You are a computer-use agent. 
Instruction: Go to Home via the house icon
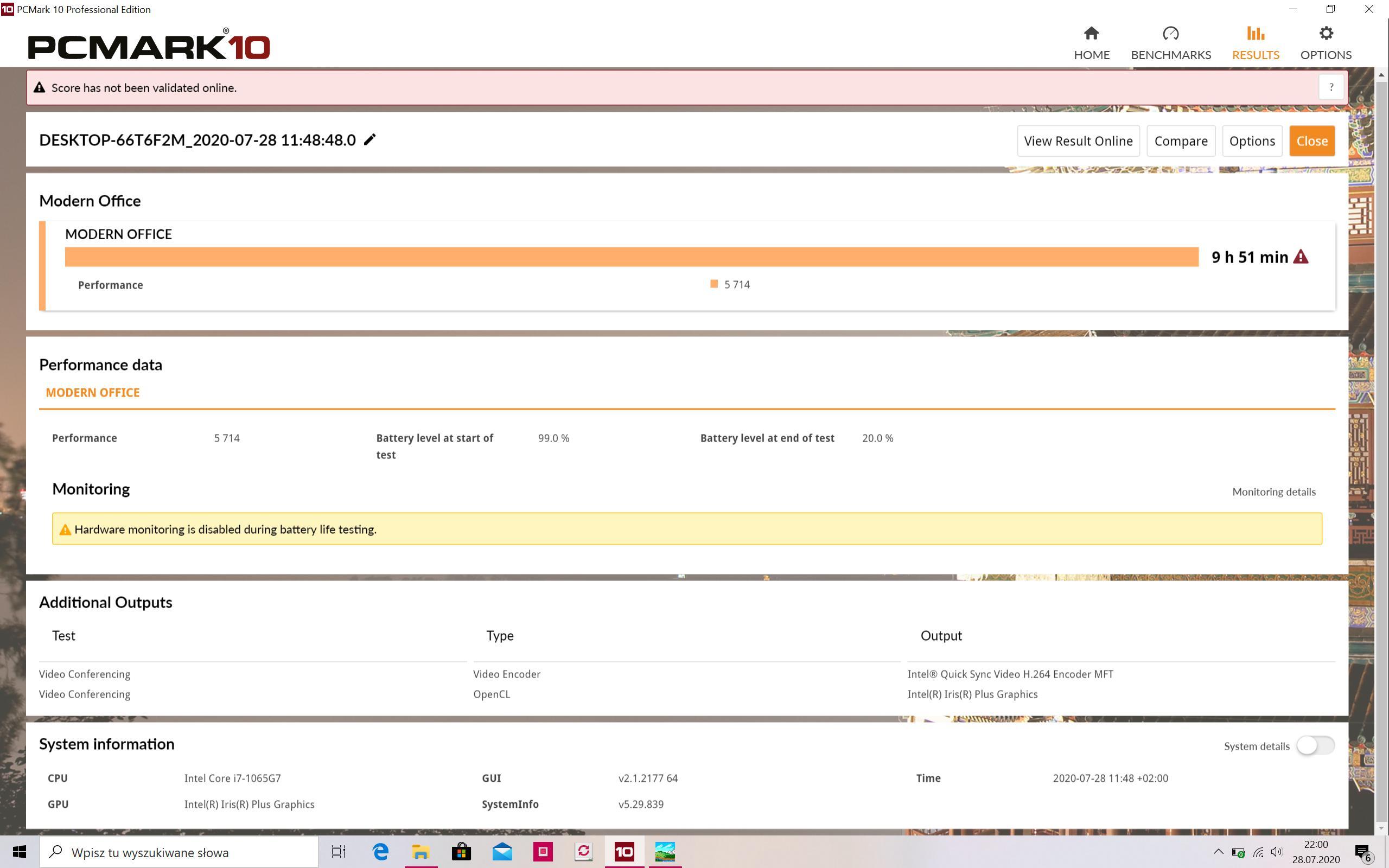coord(1091,33)
